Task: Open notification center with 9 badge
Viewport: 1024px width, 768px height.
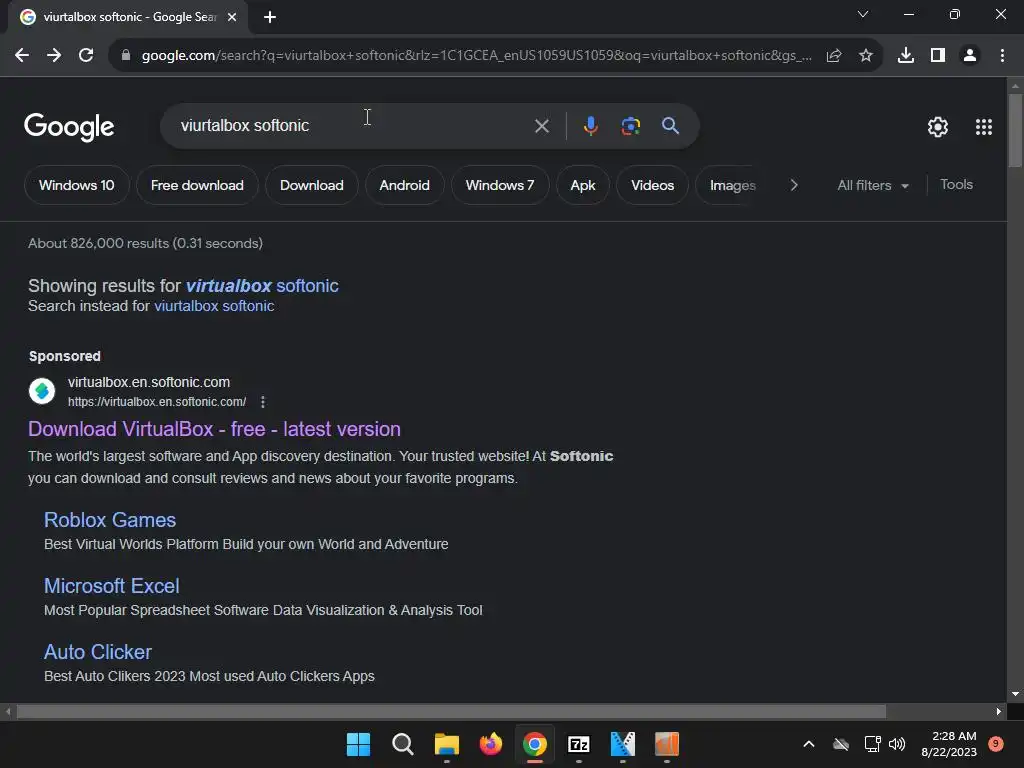Action: [x=995, y=744]
